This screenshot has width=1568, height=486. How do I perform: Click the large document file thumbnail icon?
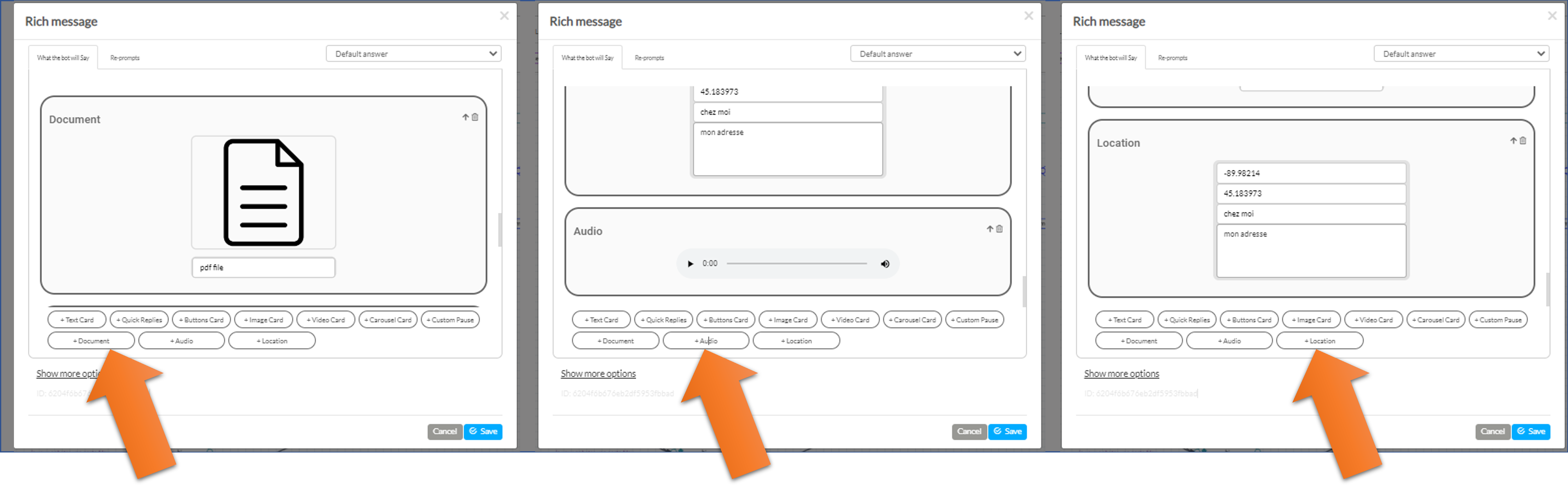click(263, 192)
